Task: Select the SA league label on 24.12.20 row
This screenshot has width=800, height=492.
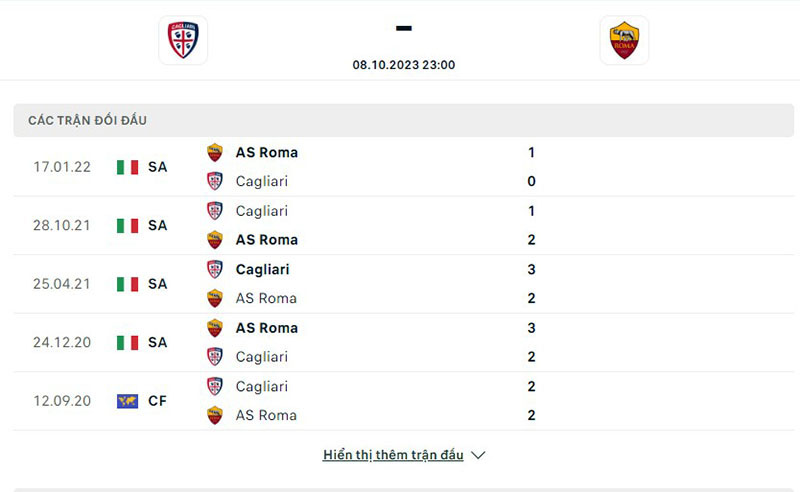Action: click(x=157, y=342)
